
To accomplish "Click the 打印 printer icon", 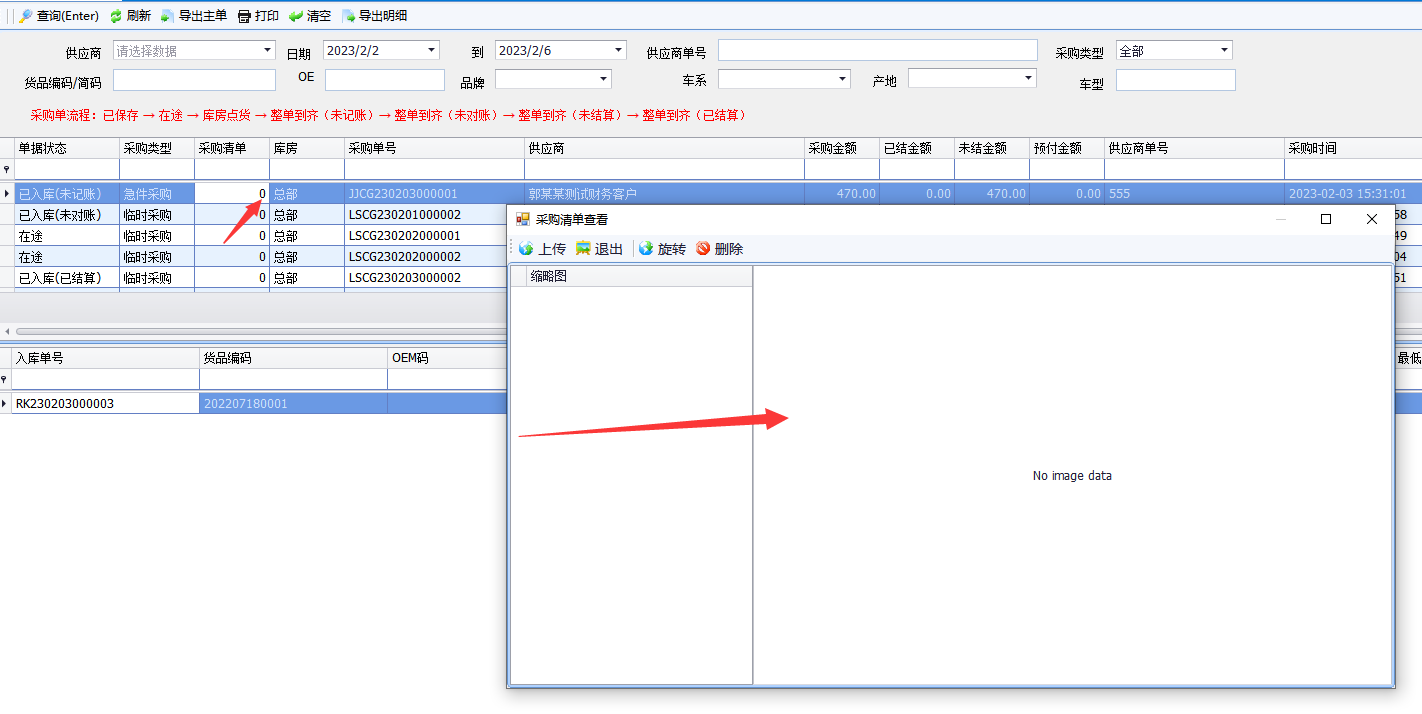I will [244, 16].
